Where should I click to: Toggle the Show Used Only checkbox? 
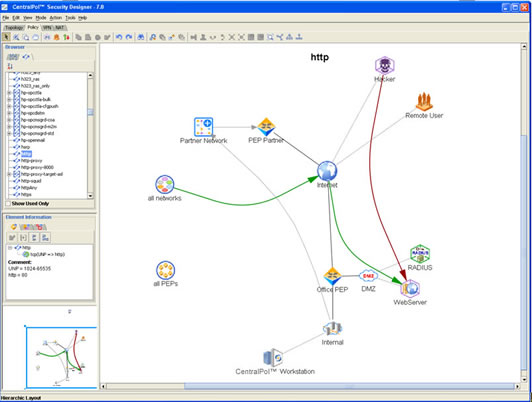point(8,204)
